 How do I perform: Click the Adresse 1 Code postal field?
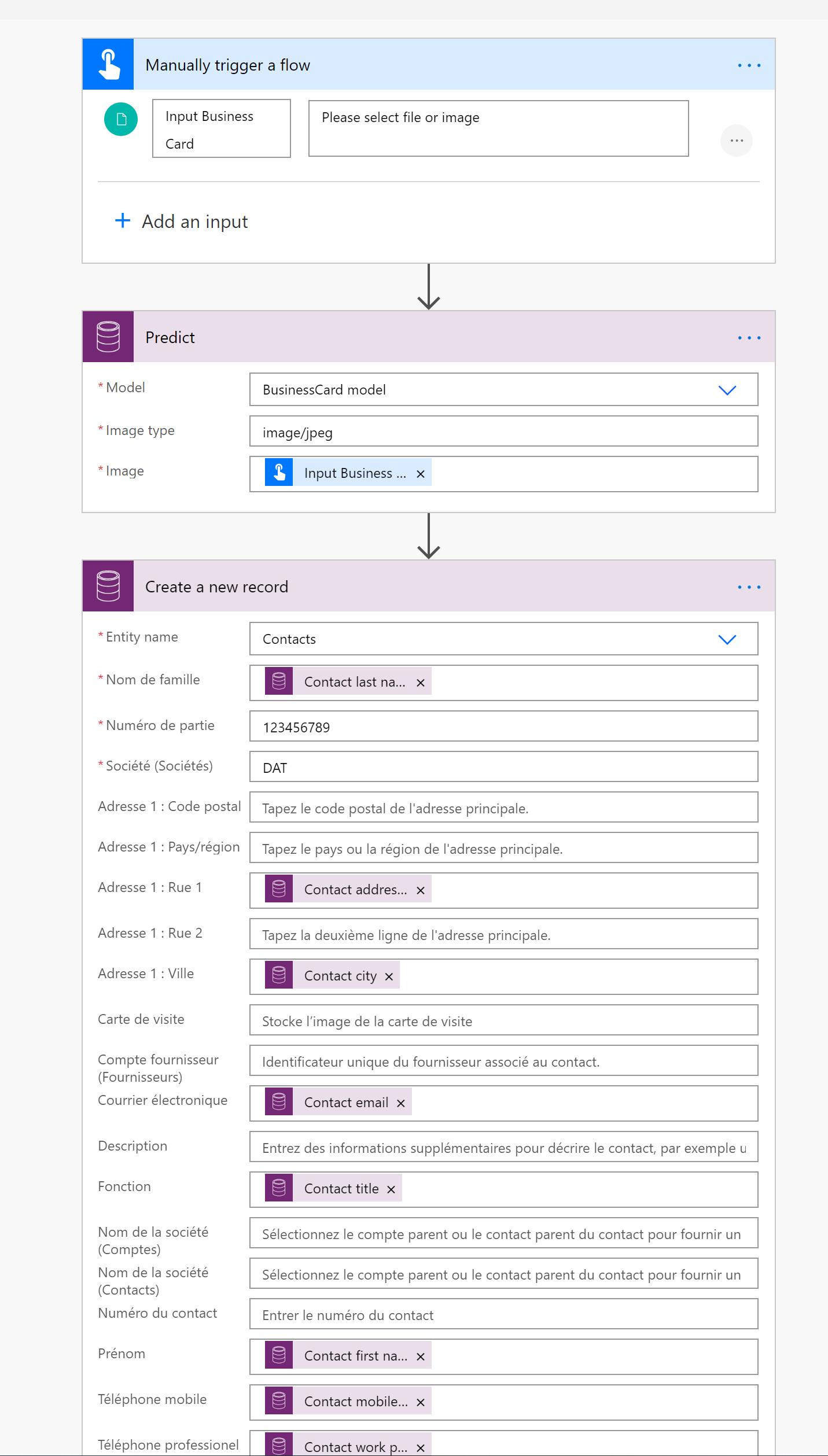[x=504, y=807]
